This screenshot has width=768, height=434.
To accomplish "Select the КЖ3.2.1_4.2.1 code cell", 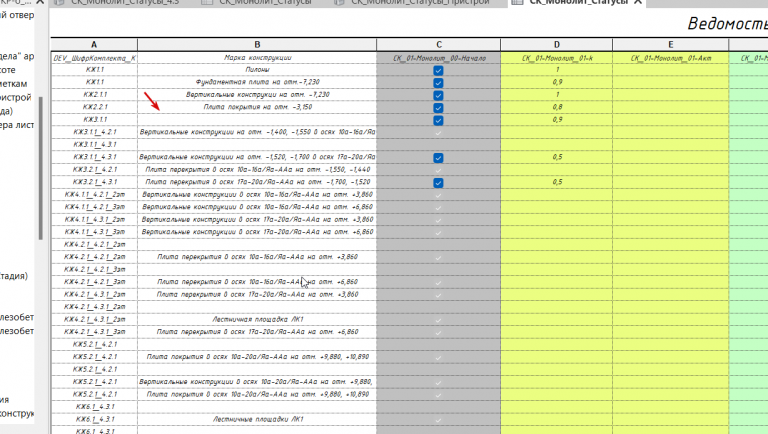I will pos(94,169).
